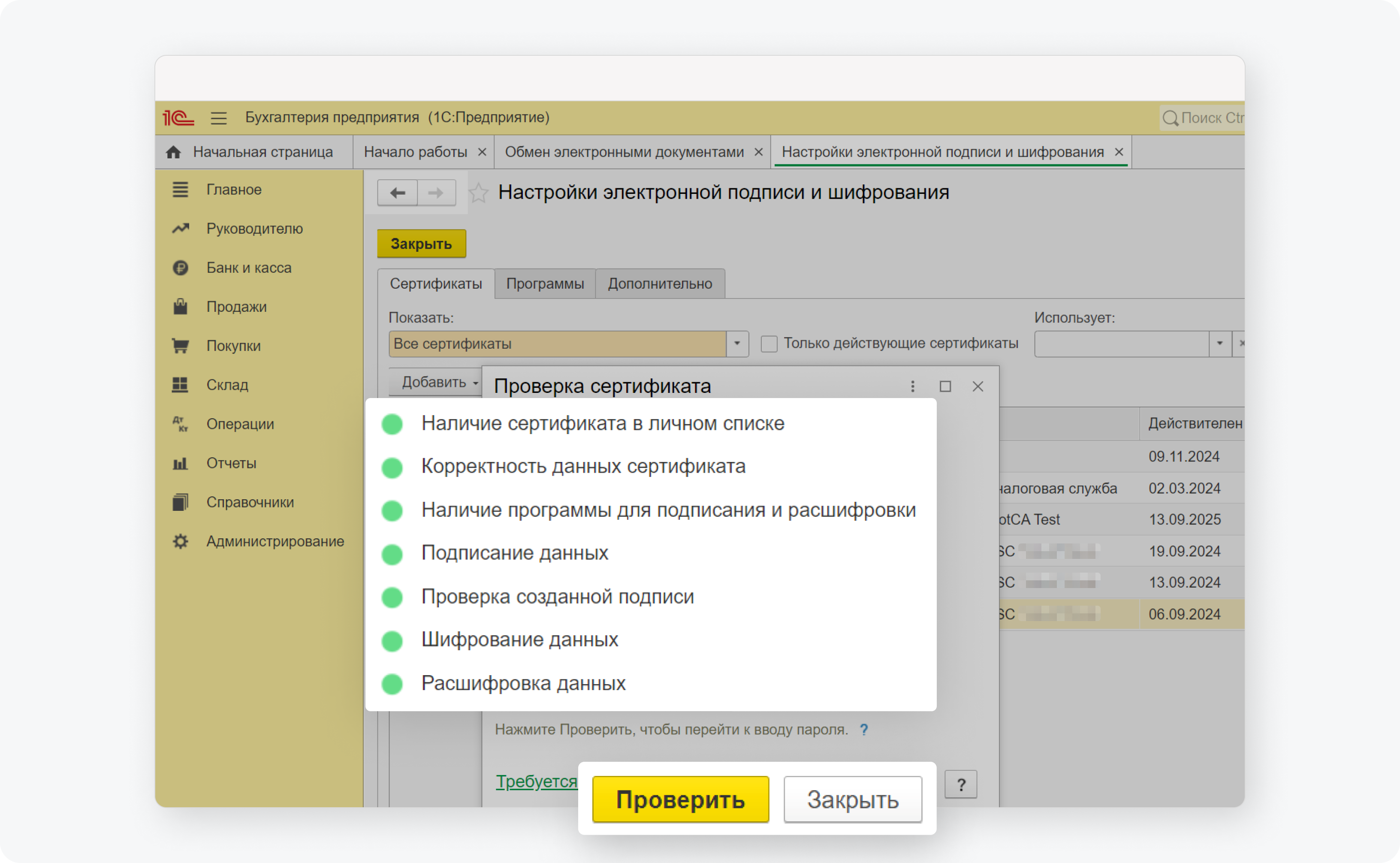The height and width of the screenshot is (863, 1400).
Task: Open the Склад section
Action: tap(227, 385)
